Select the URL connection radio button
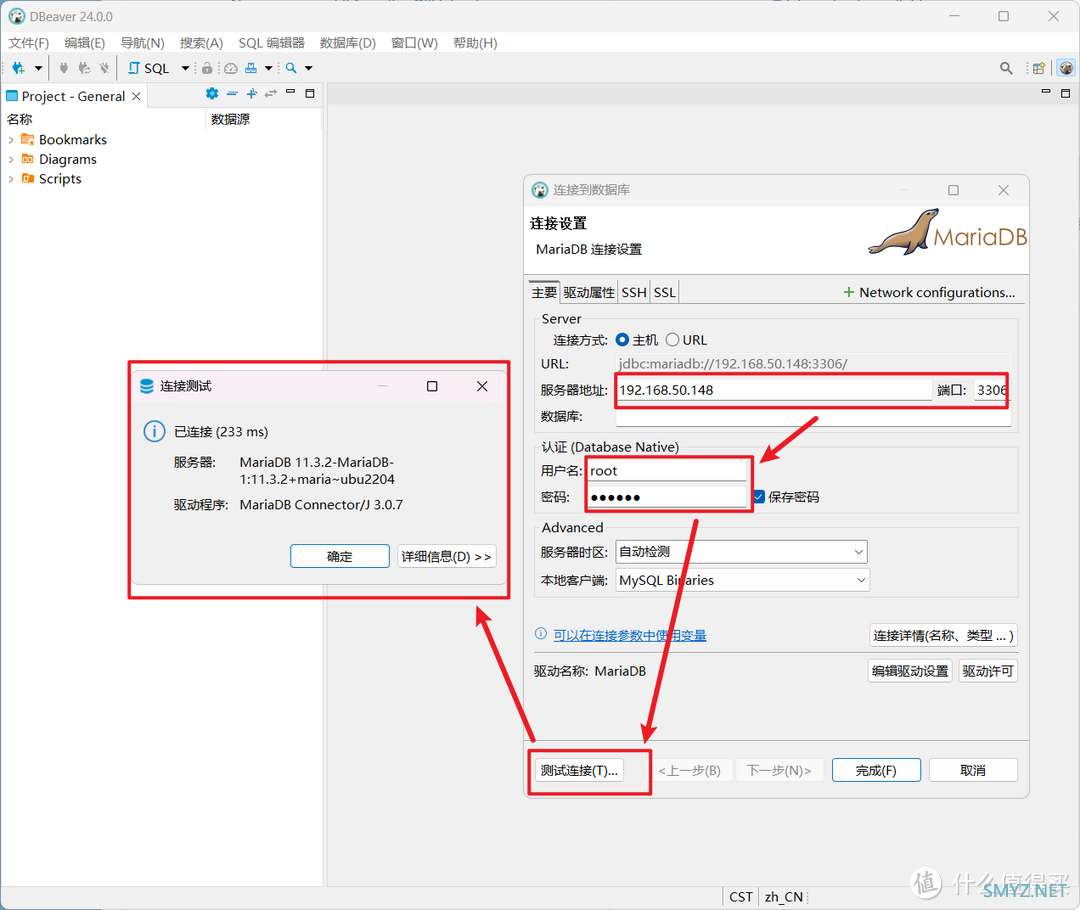Viewport: 1080px width, 910px height. tap(672, 340)
